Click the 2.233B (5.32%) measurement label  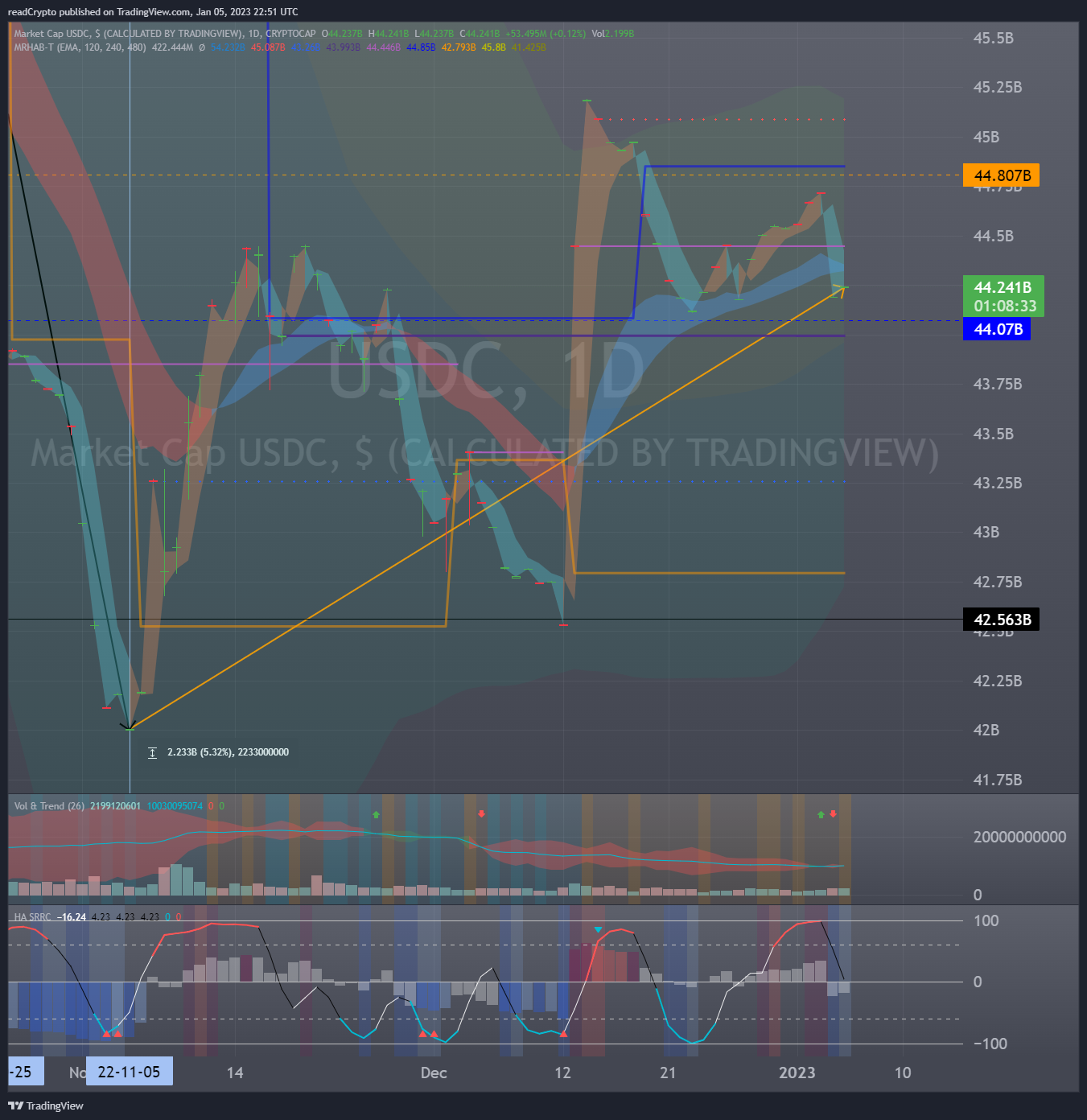pyautogui.click(x=228, y=752)
